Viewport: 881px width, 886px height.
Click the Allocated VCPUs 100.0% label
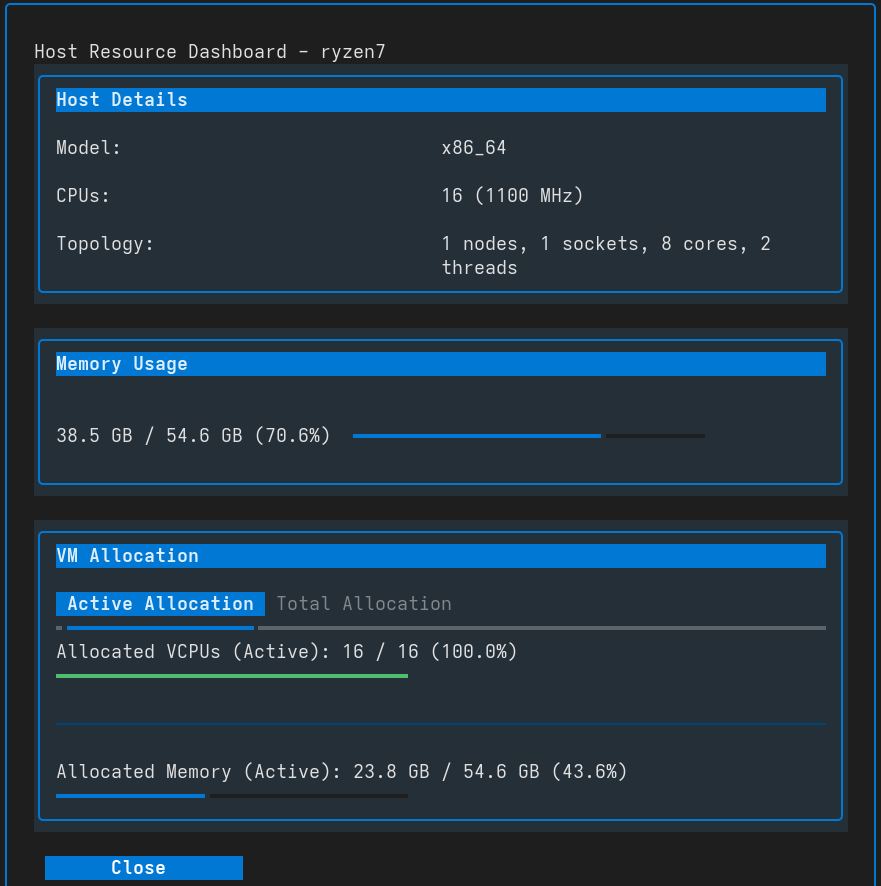[x=286, y=651]
